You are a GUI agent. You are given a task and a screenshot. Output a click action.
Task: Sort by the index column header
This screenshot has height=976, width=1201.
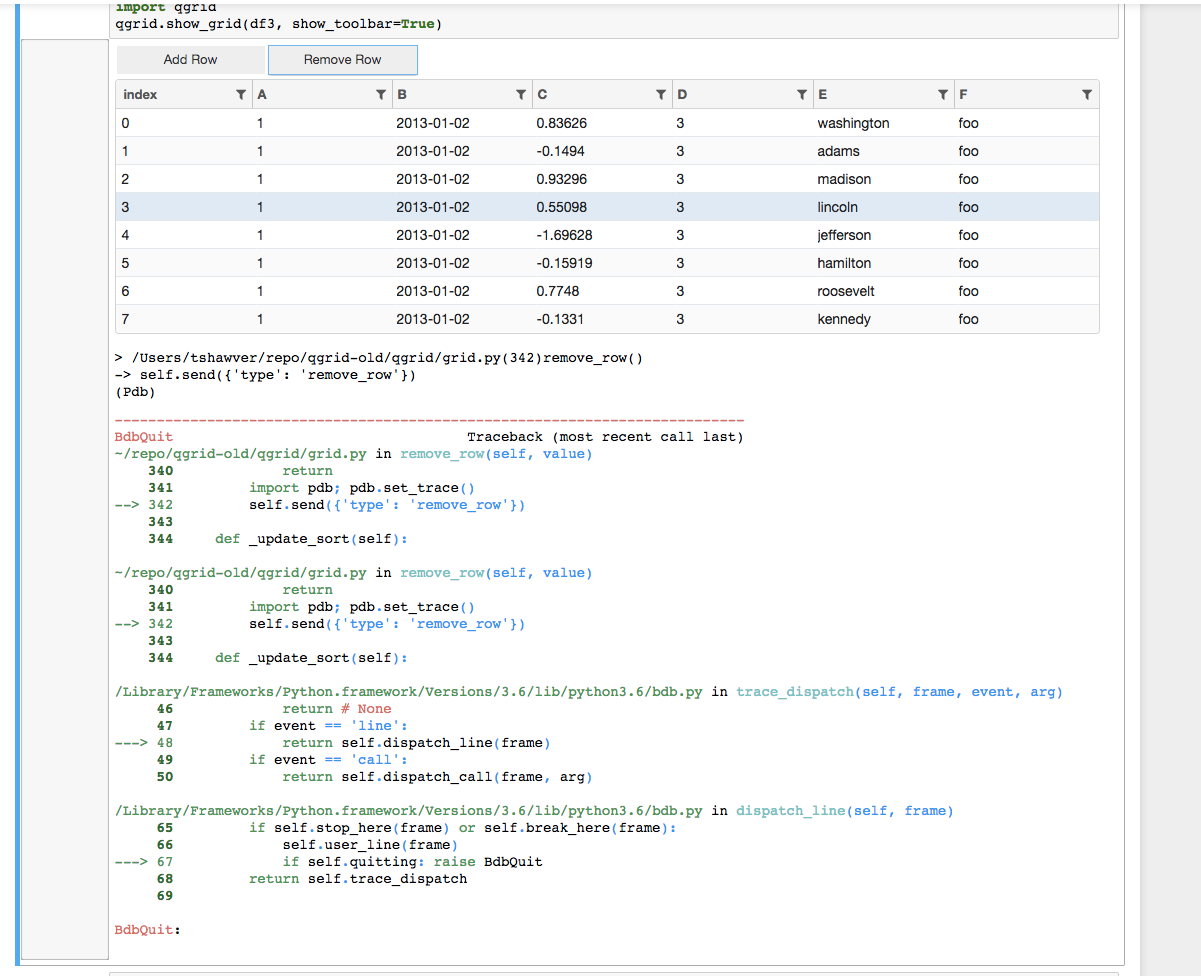pyautogui.click(x=140, y=95)
